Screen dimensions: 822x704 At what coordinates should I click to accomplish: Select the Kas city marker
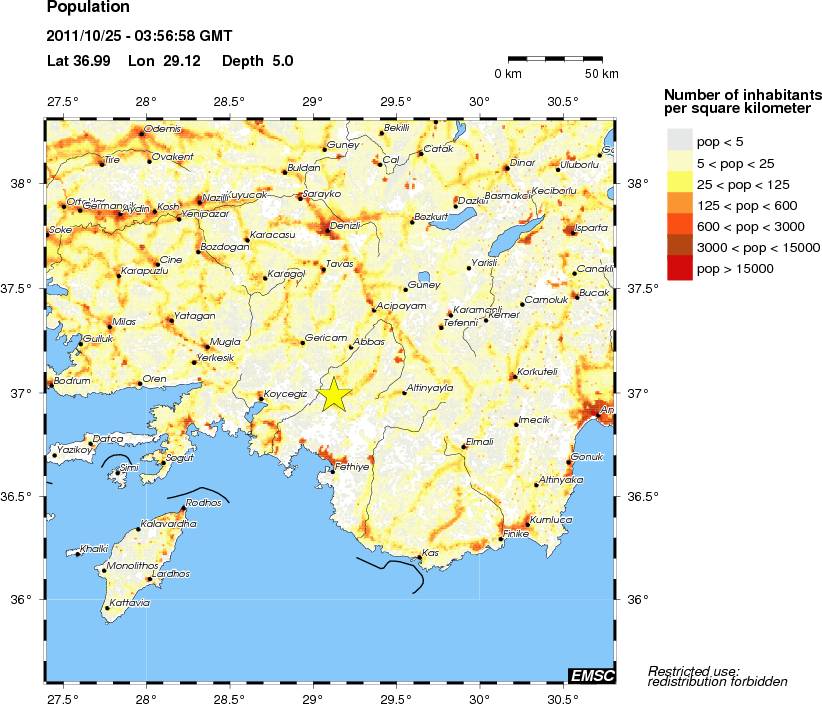(419, 558)
